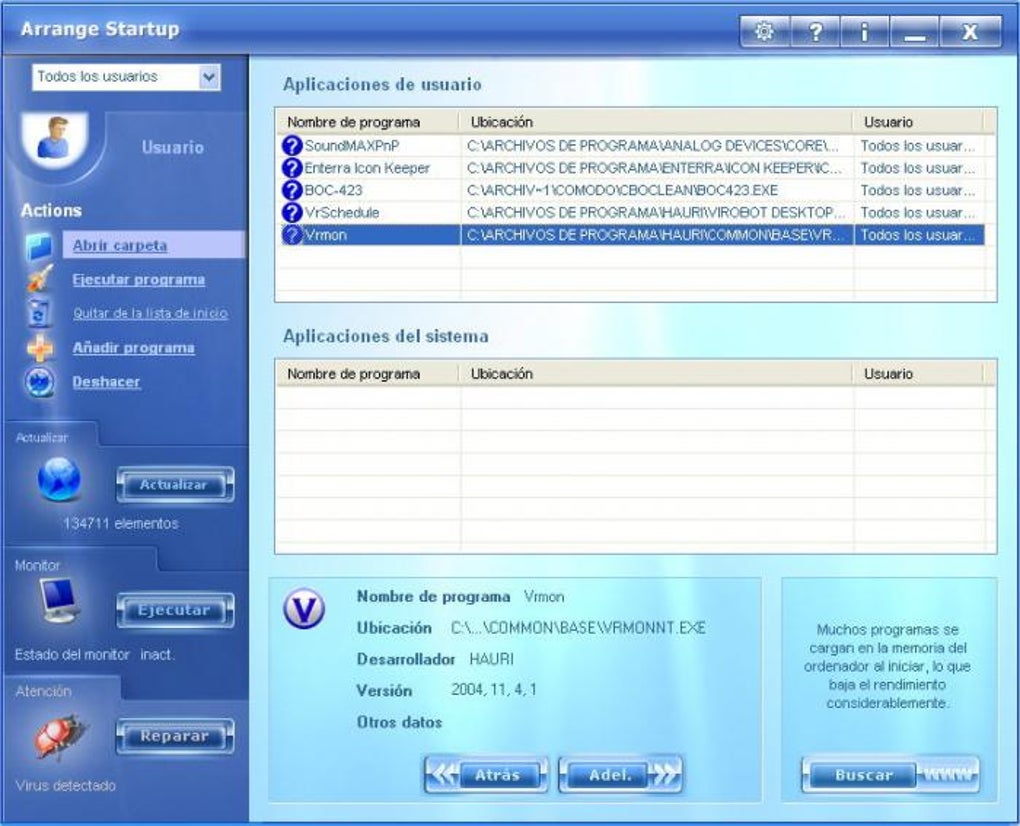
Task: Click the question icon of SoundMAXPnP row
Action: coord(292,146)
